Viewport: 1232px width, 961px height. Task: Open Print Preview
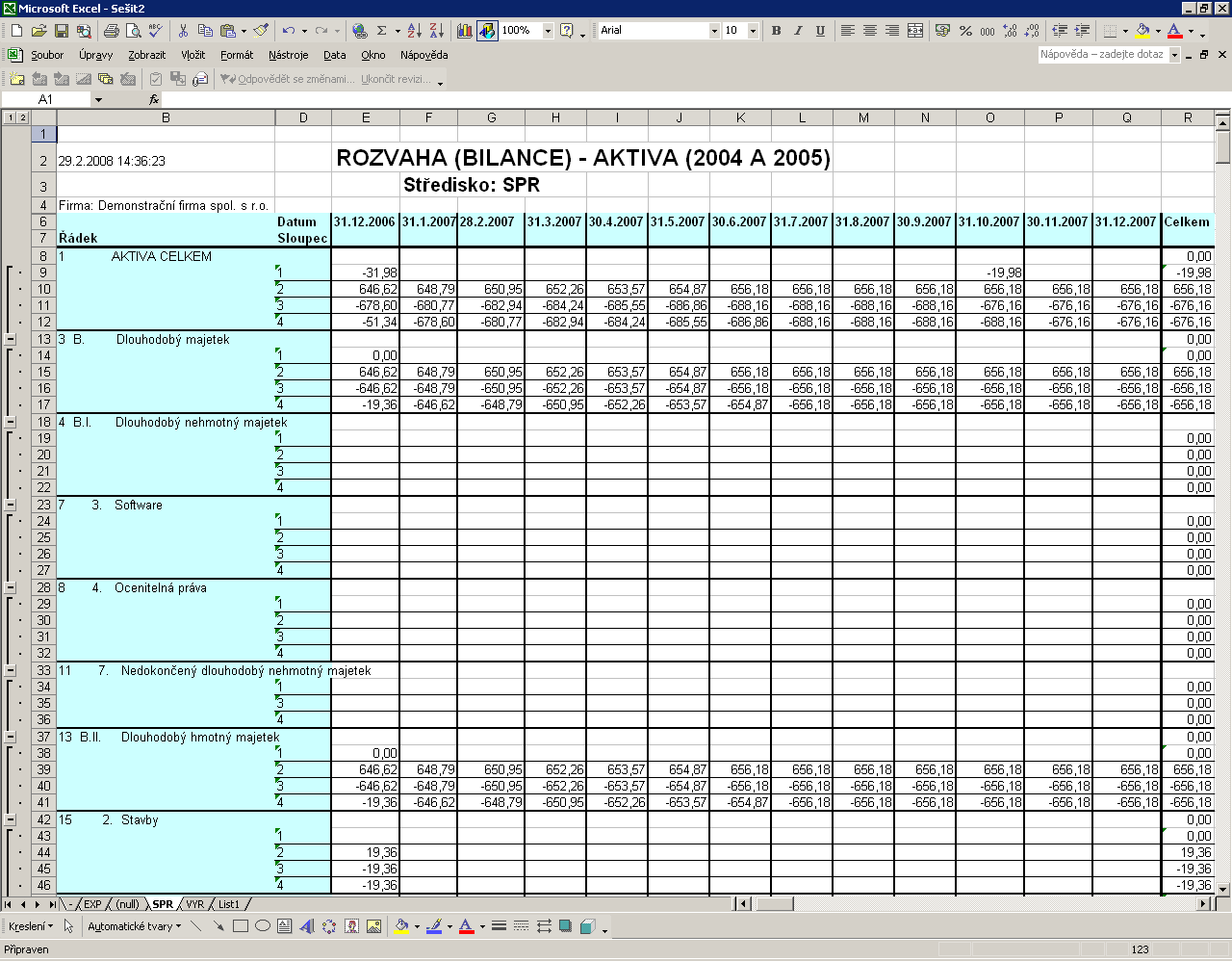(x=133, y=31)
